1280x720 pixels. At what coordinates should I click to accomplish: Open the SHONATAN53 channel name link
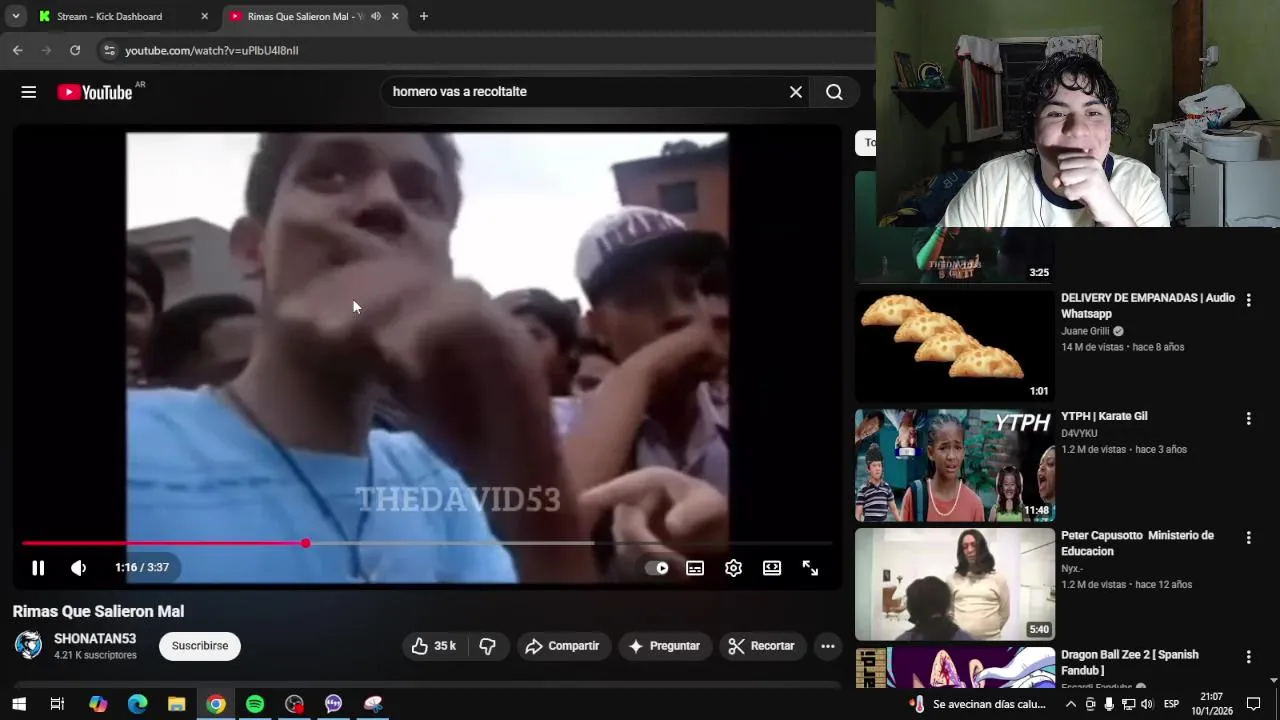[x=95, y=639]
